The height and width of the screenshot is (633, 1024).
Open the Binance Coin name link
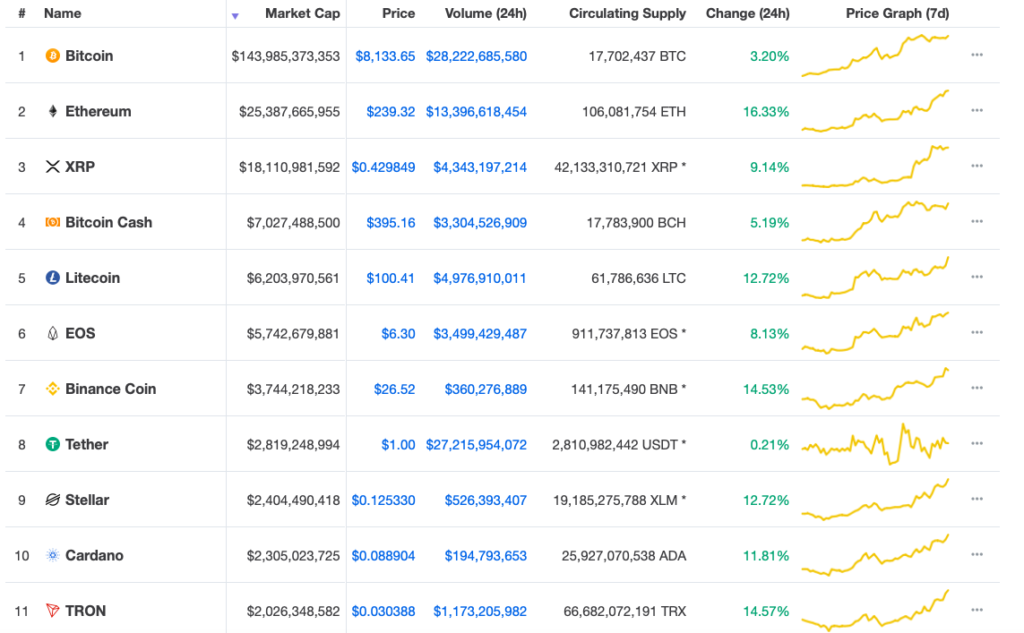(110, 389)
